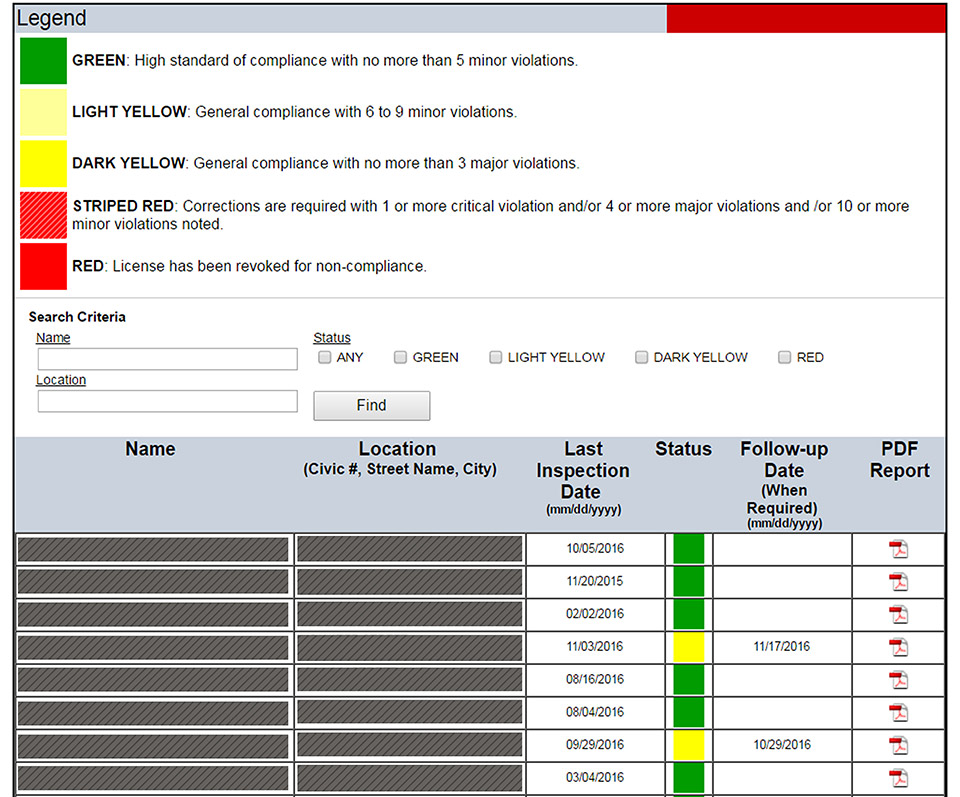Open PDF report for 11/20/2015 inspection
Viewport: 960px width, 797px height.
pyautogui.click(x=898, y=582)
